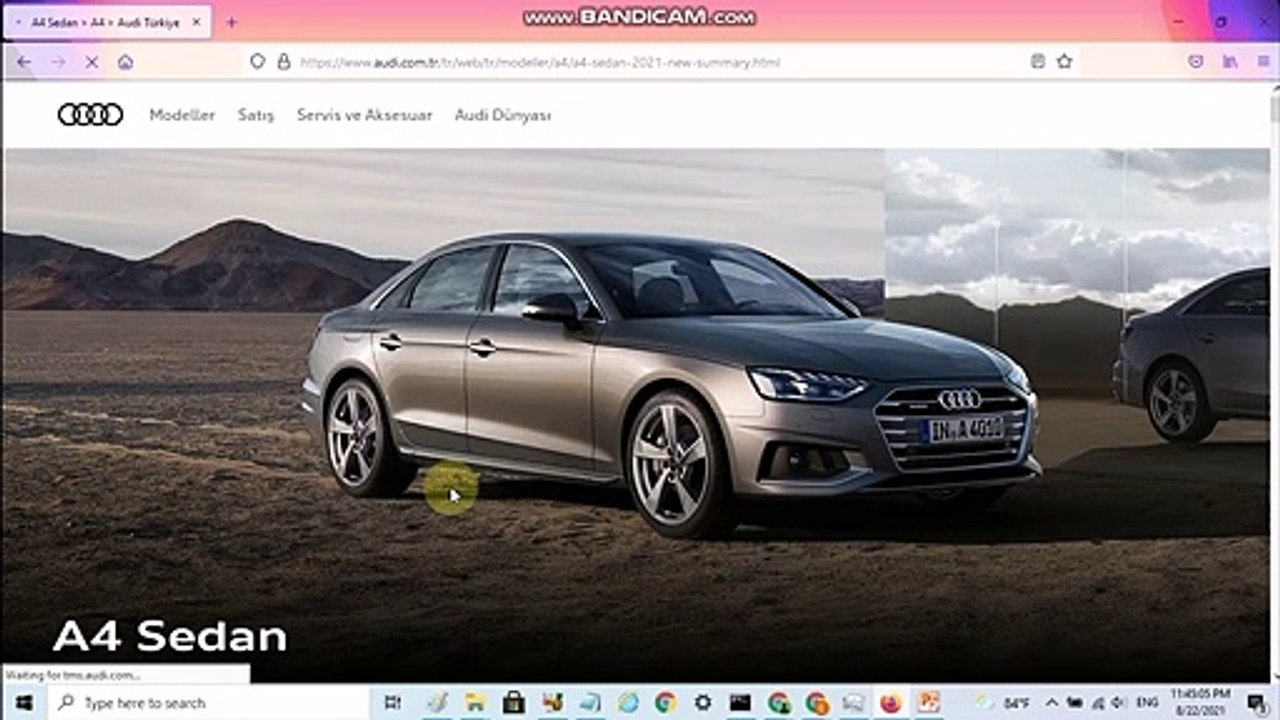The image size is (1280, 720).
Task: Open File Explorer from the taskbar
Action: (x=475, y=703)
